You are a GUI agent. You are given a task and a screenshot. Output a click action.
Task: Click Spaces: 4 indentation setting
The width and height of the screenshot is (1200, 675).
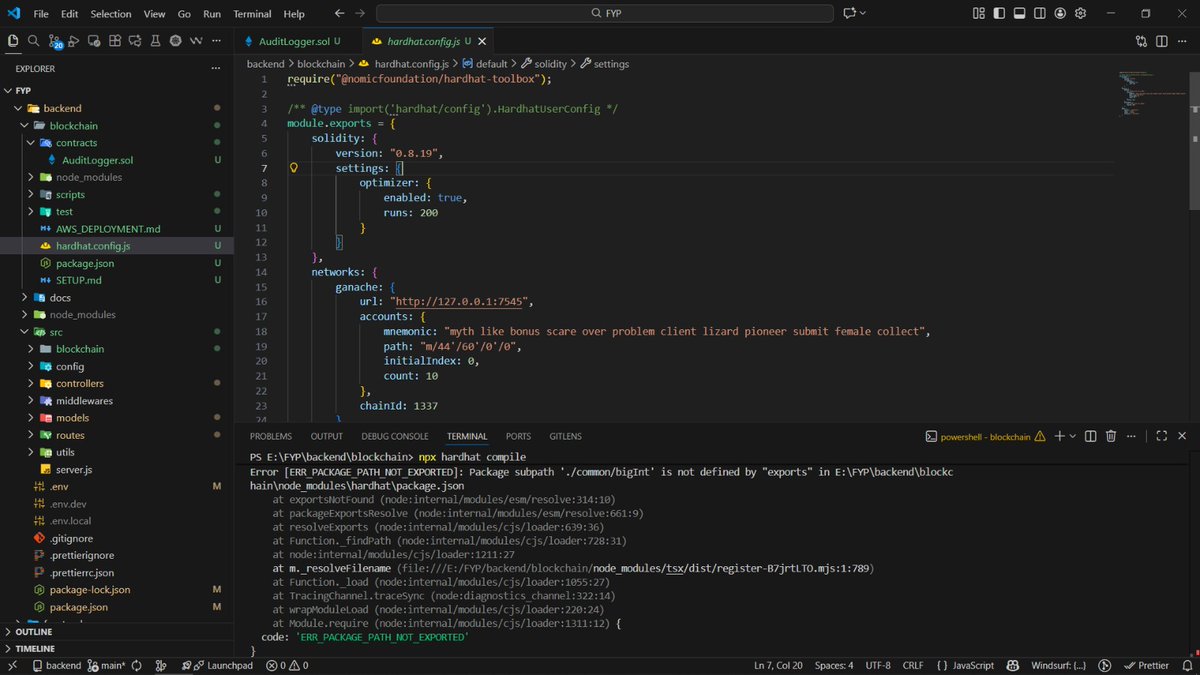[x=834, y=665]
